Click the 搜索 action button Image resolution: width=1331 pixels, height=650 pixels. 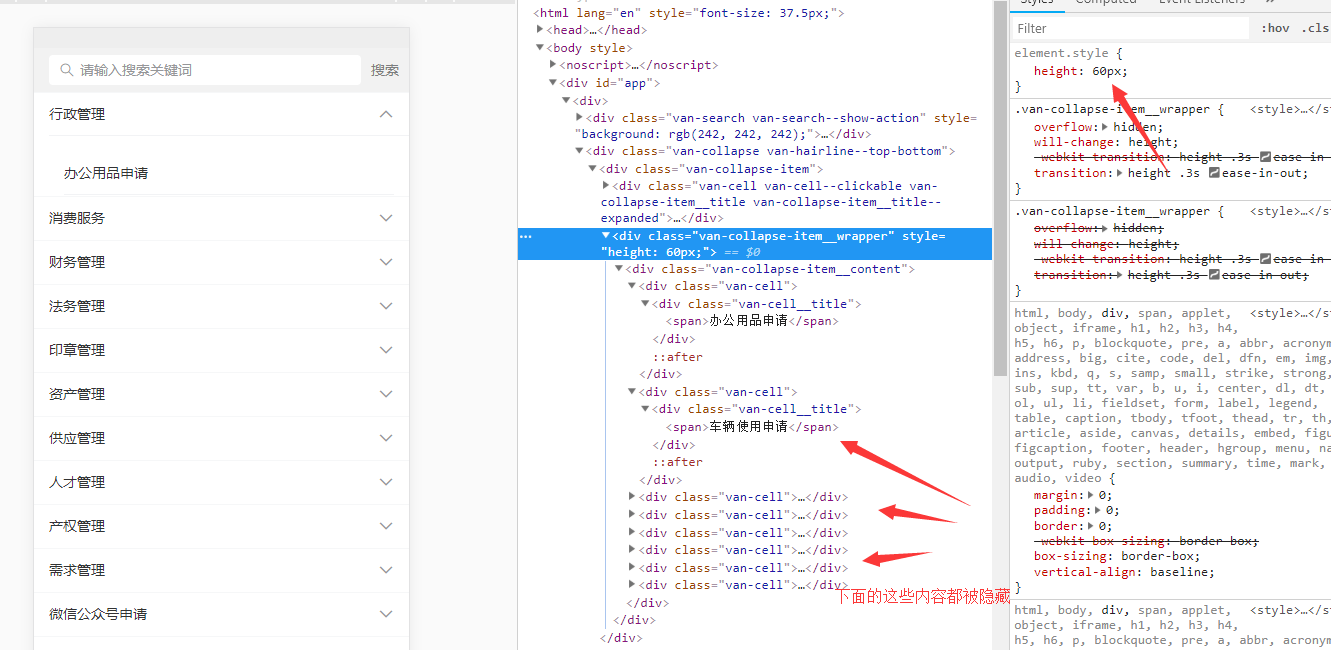pos(385,70)
